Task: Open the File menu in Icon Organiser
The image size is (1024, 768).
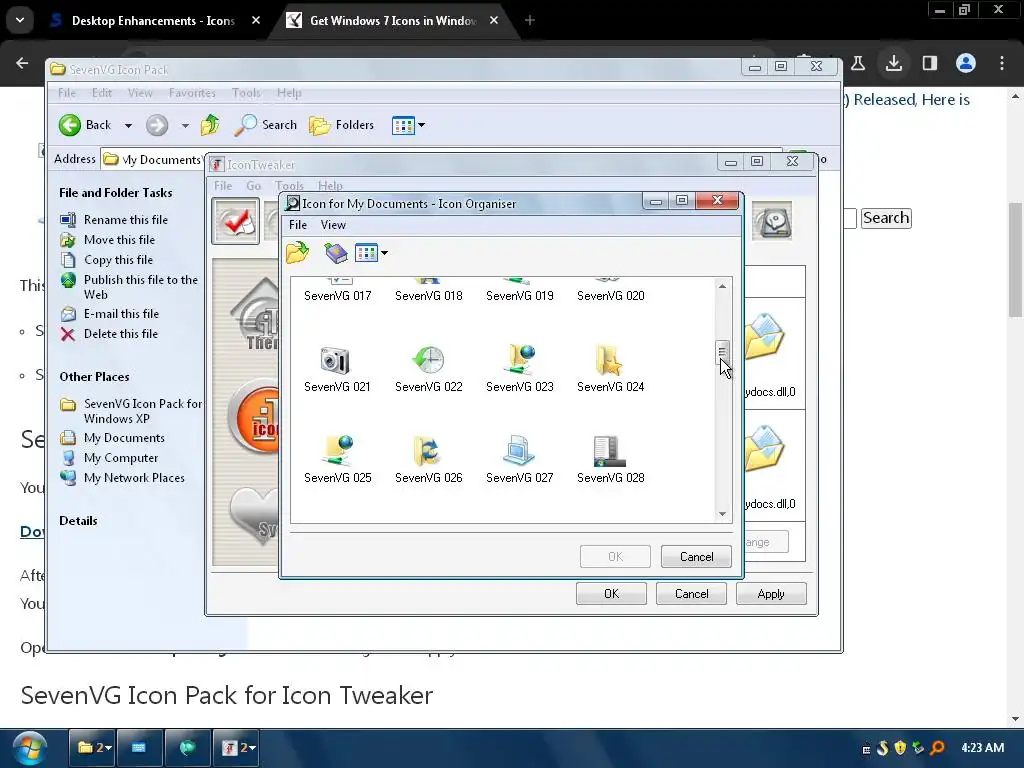Action: (x=298, y=225)
